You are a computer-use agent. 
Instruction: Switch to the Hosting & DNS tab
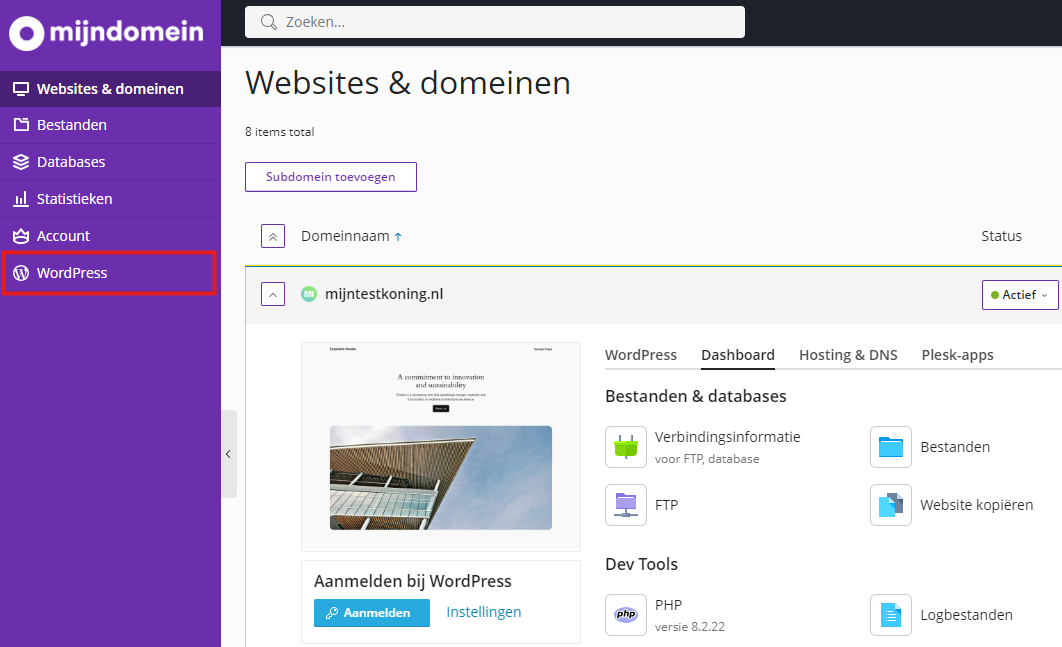coord(848,355)
